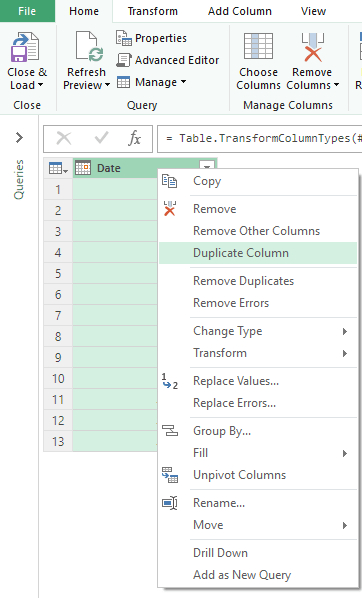Viewport: 362px width, 598px height.
Task: Choose Unpivot Columns in the context menu
Action: tap(258, 475)
